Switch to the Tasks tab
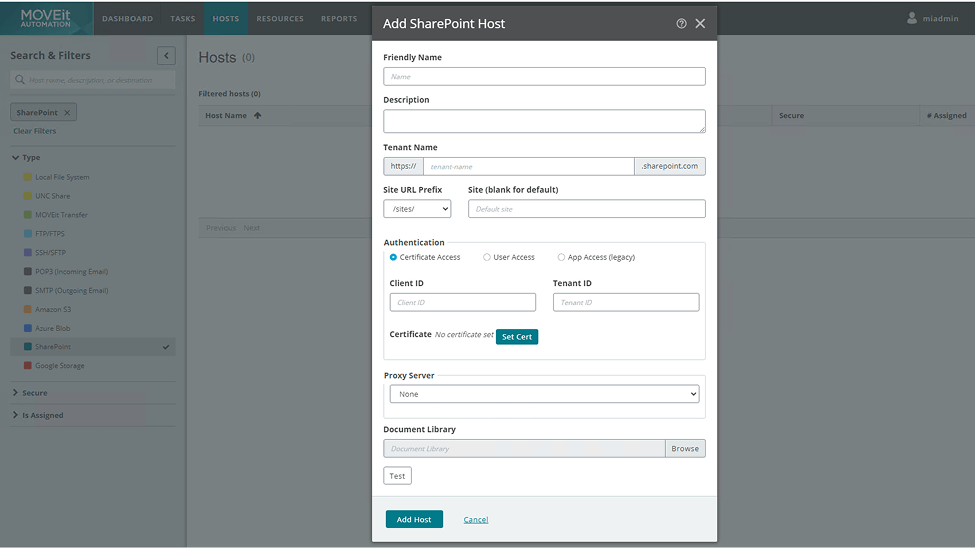 pos(183,19)
